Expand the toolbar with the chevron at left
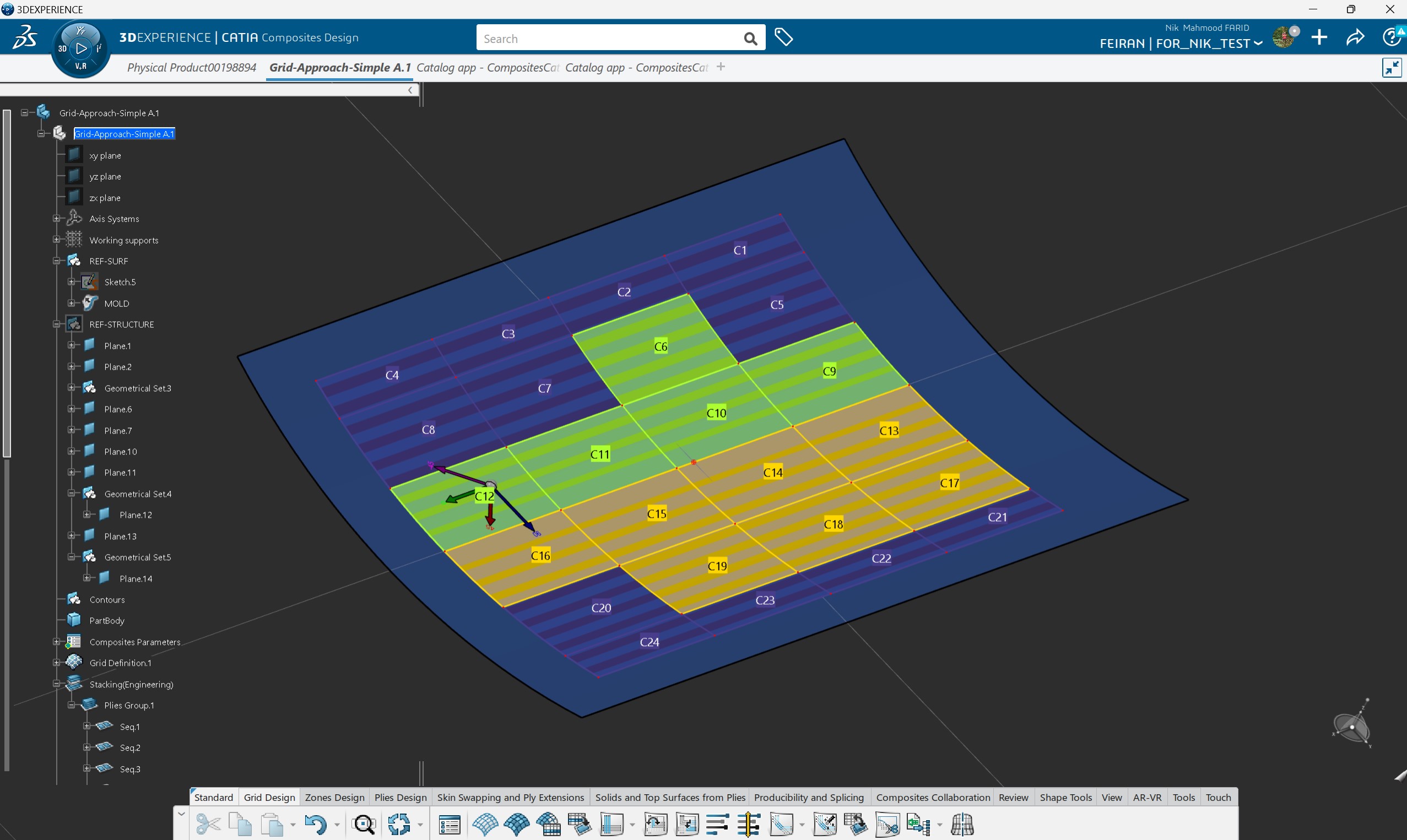Screen dimensions: 1407x840 (181, 814)
